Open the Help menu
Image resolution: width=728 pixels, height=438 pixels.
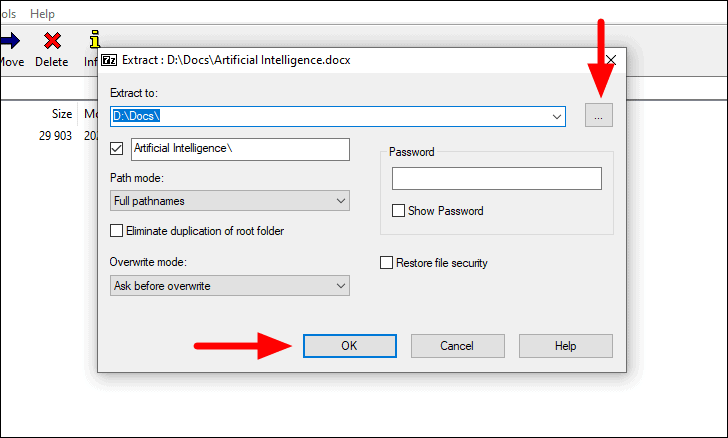pyautogui.click(x=42, y=14)
